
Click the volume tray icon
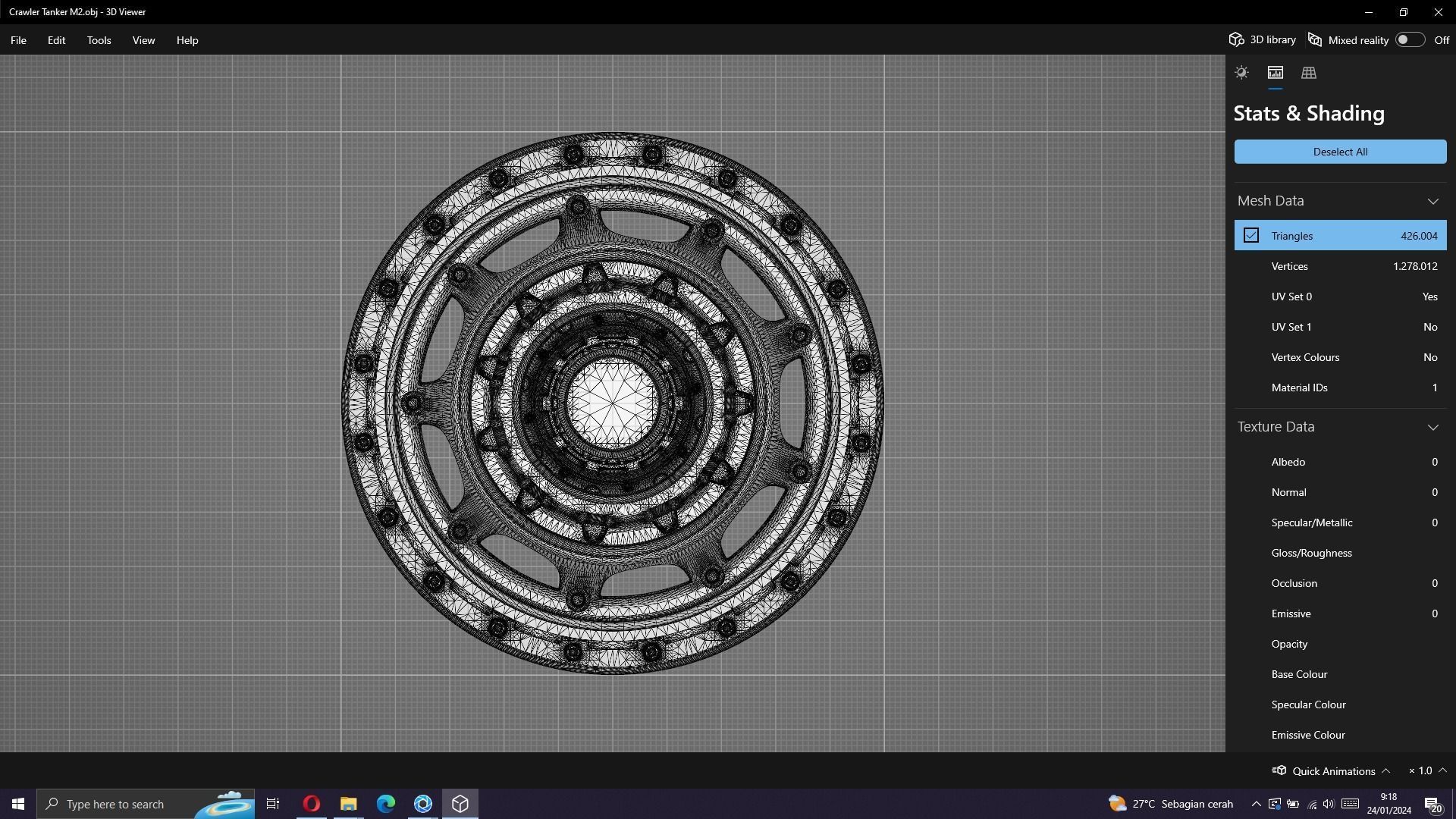click(1329, 804)
